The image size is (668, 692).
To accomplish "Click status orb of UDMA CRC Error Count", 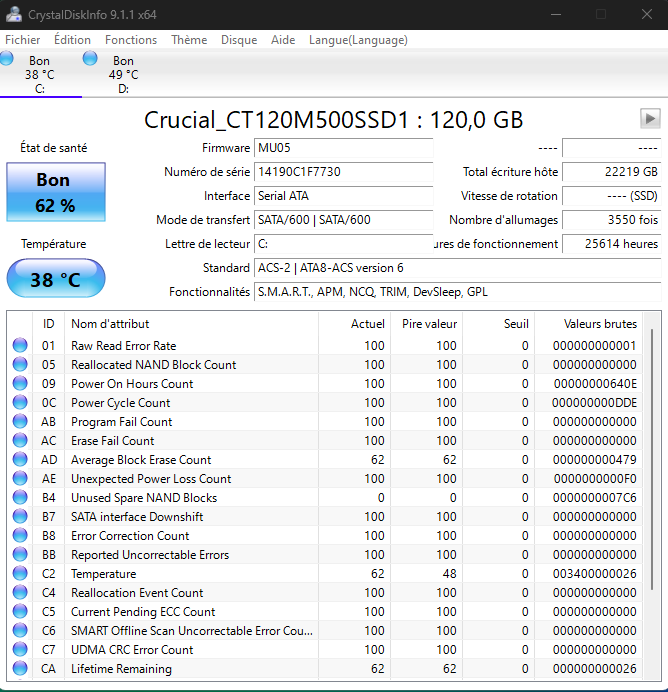I will pos(20,649).
